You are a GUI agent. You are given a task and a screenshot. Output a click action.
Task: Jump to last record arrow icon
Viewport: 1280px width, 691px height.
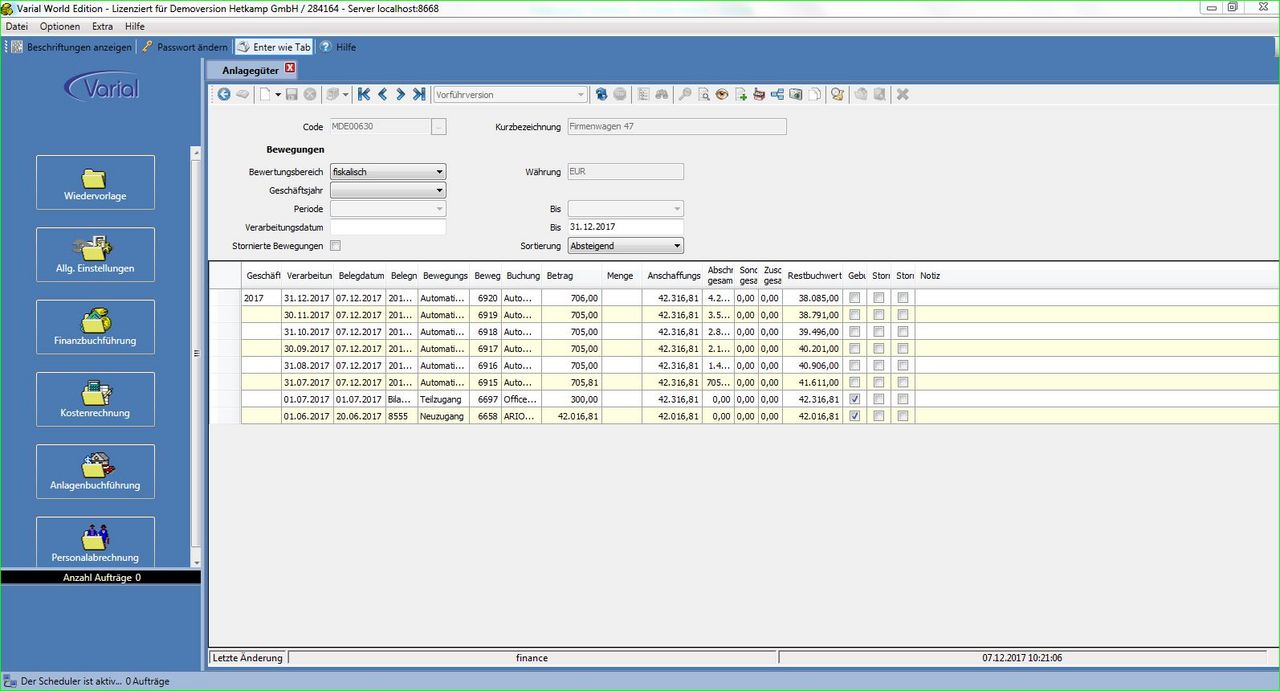418,94
